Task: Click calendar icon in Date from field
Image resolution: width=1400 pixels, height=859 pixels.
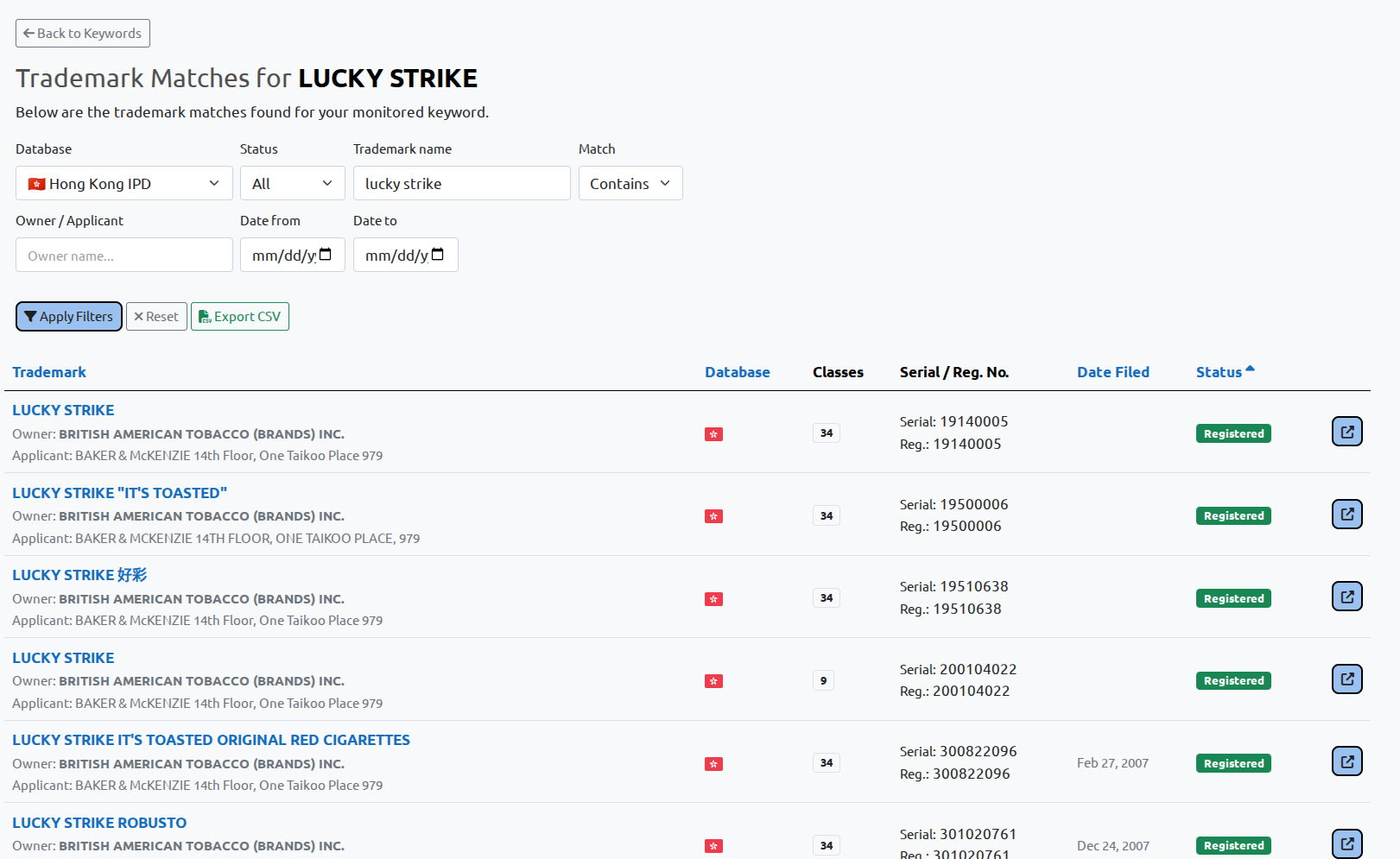Action: 326,255
